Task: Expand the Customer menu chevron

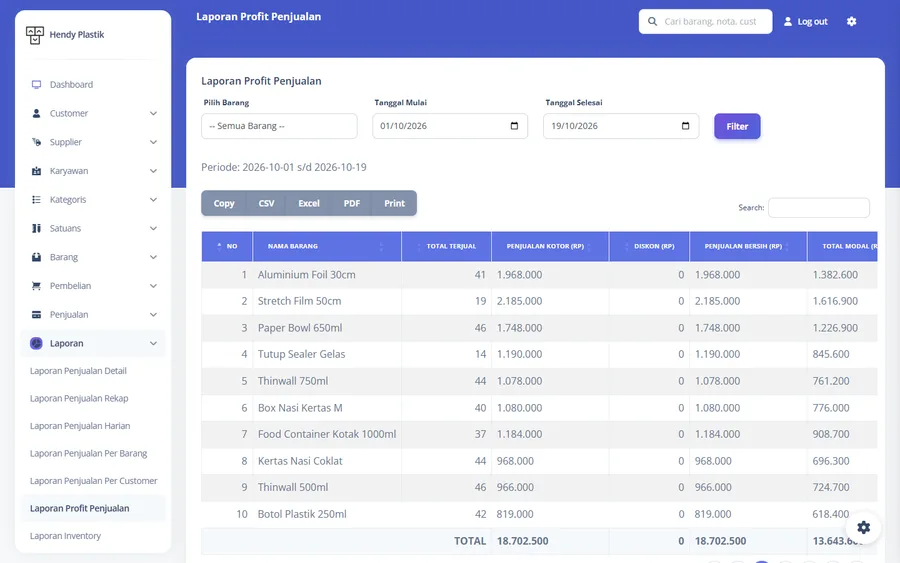Action: click(x=153, y=113)
